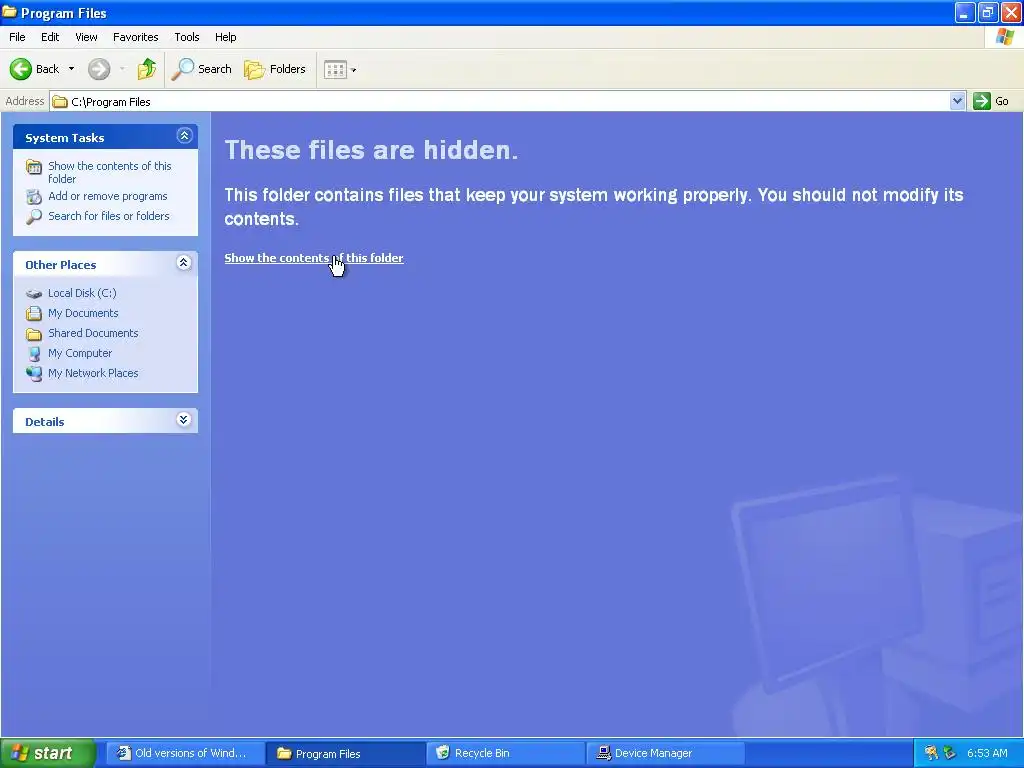This screenshot has height=768, width=1024.
Task: Click the My Computer icon in sidebar
Action: pos(34,354)
